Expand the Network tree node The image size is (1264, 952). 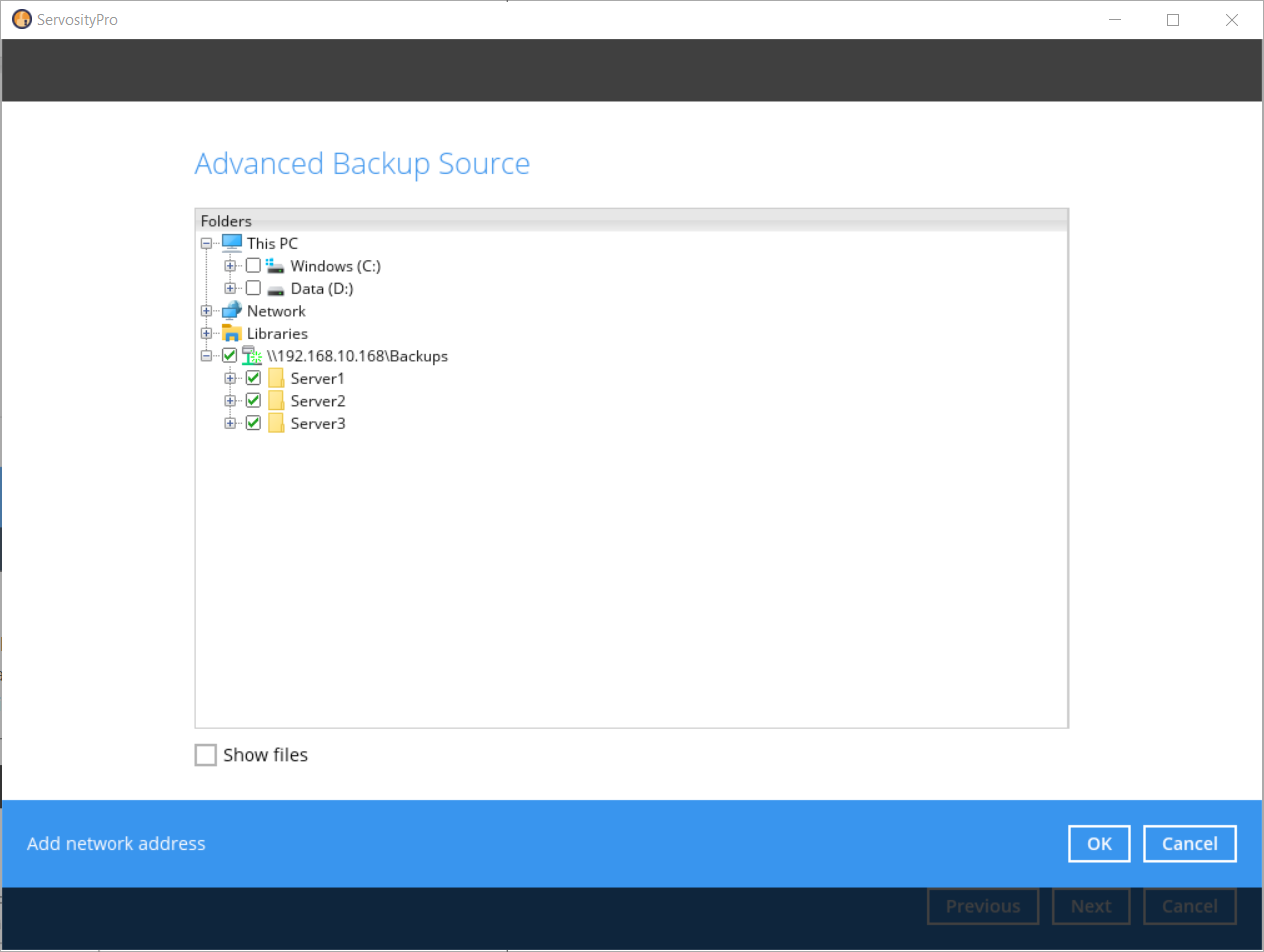[x=206, y=310]
